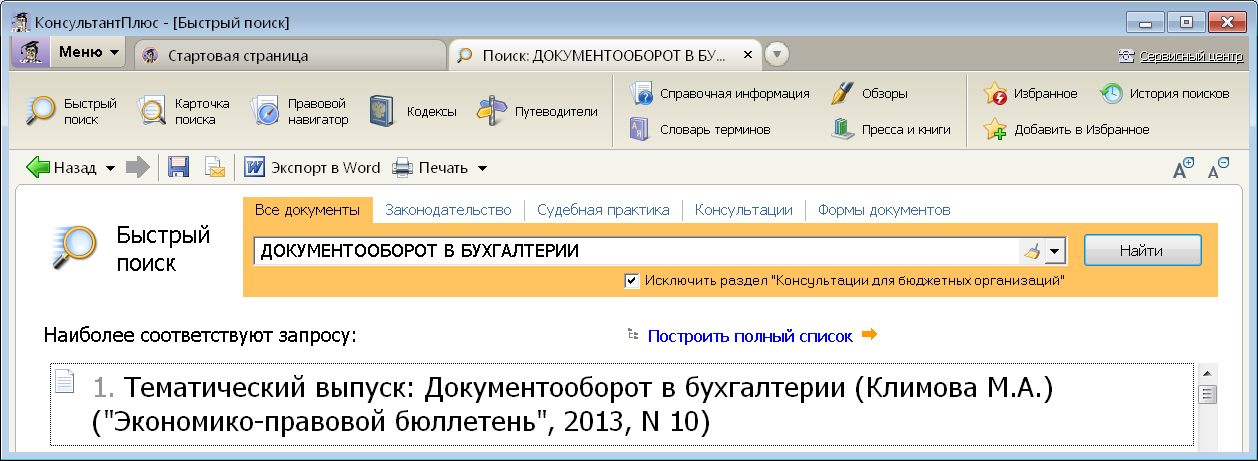The image size is (1258, 461).
Task: Open the Печать options dropdown arrow
Action: click(482, 169)
